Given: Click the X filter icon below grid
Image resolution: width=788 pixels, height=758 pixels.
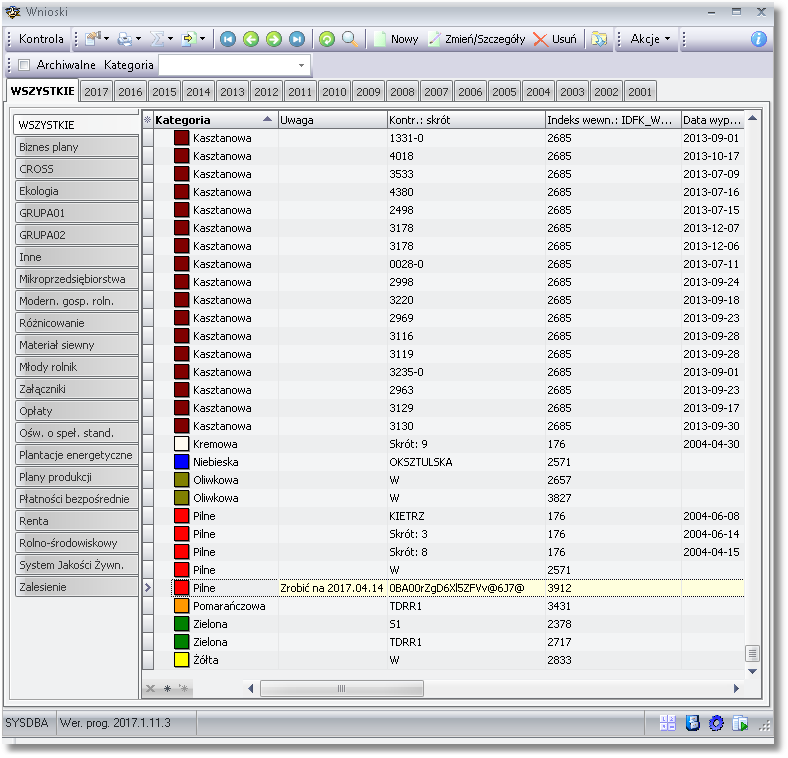Looking at the screenshot, I should click(x=150, y=689).
